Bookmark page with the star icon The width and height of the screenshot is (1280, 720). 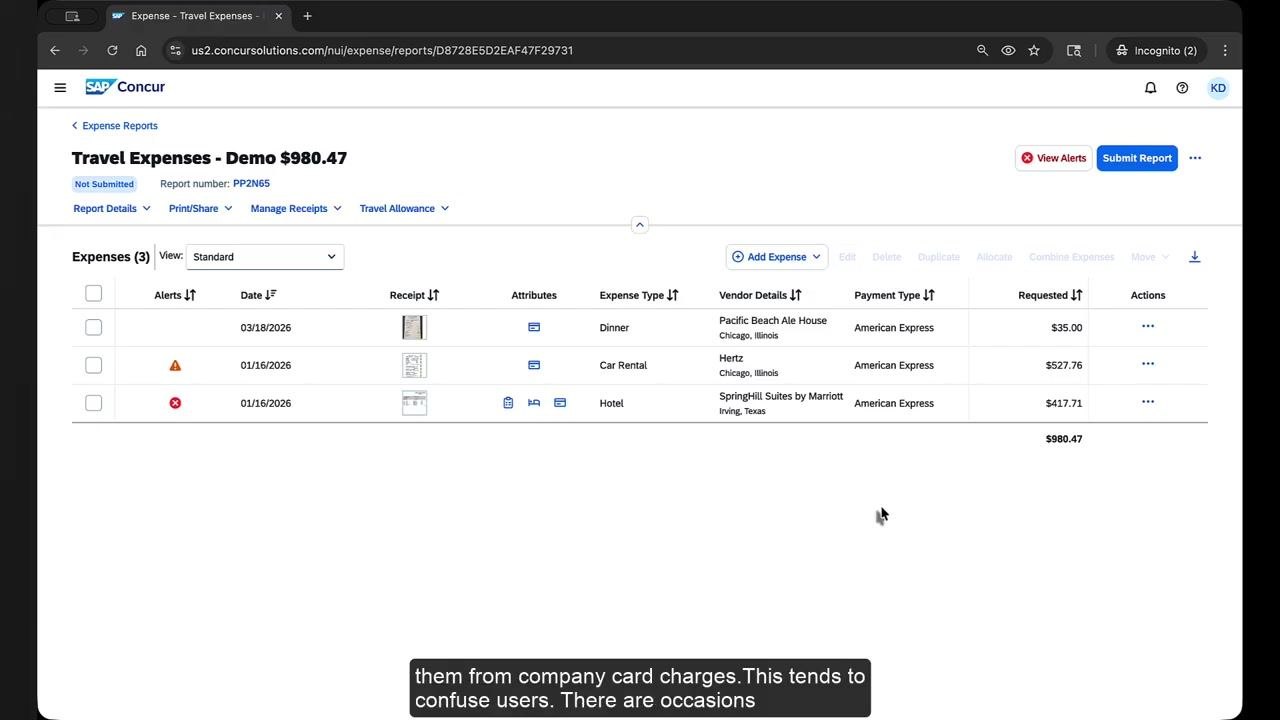click(1034, 50)
